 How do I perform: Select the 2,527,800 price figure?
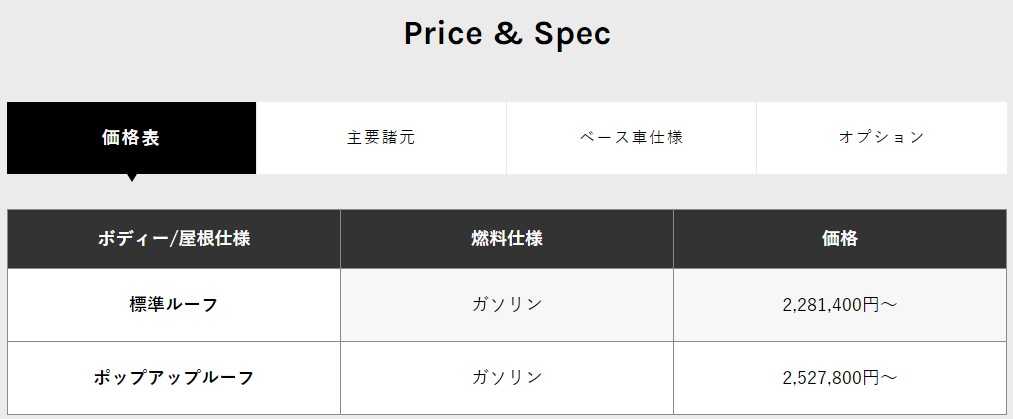[x=822, y=378]
